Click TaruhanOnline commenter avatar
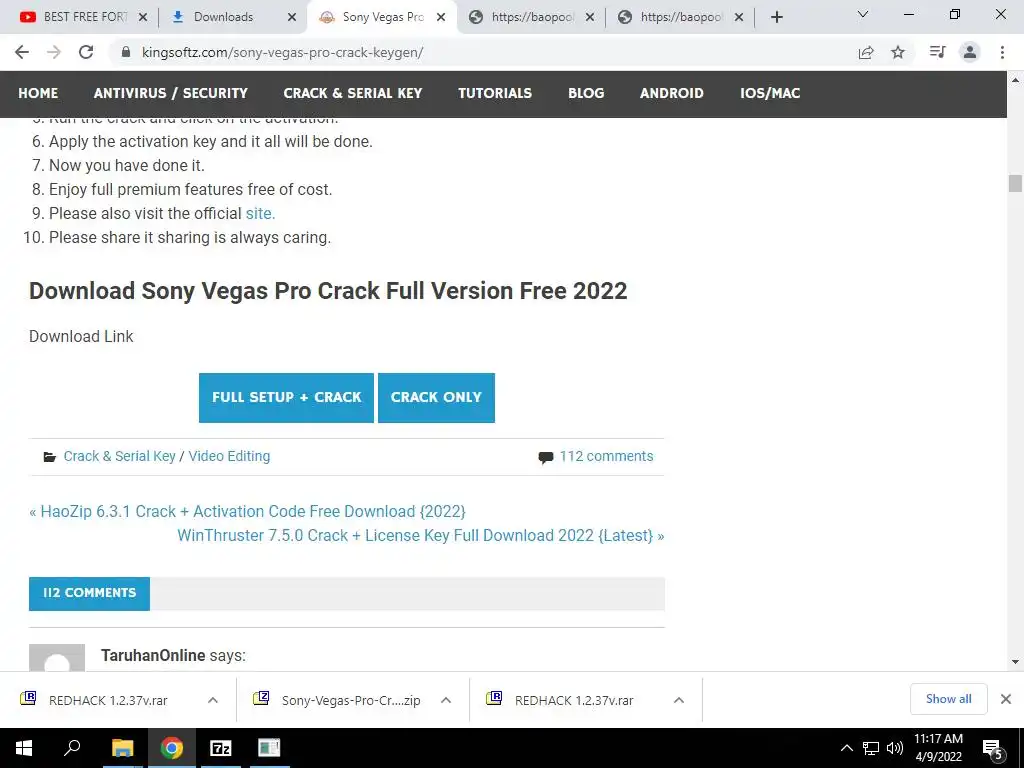The image size is (1024, 768). (x=57, y=658)
